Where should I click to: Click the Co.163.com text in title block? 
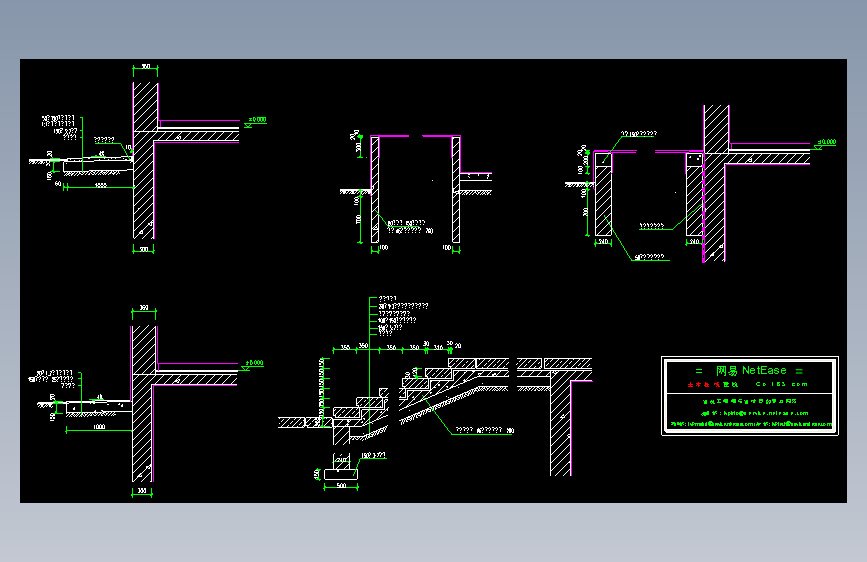pyautogui.click(x=781, y=384)
